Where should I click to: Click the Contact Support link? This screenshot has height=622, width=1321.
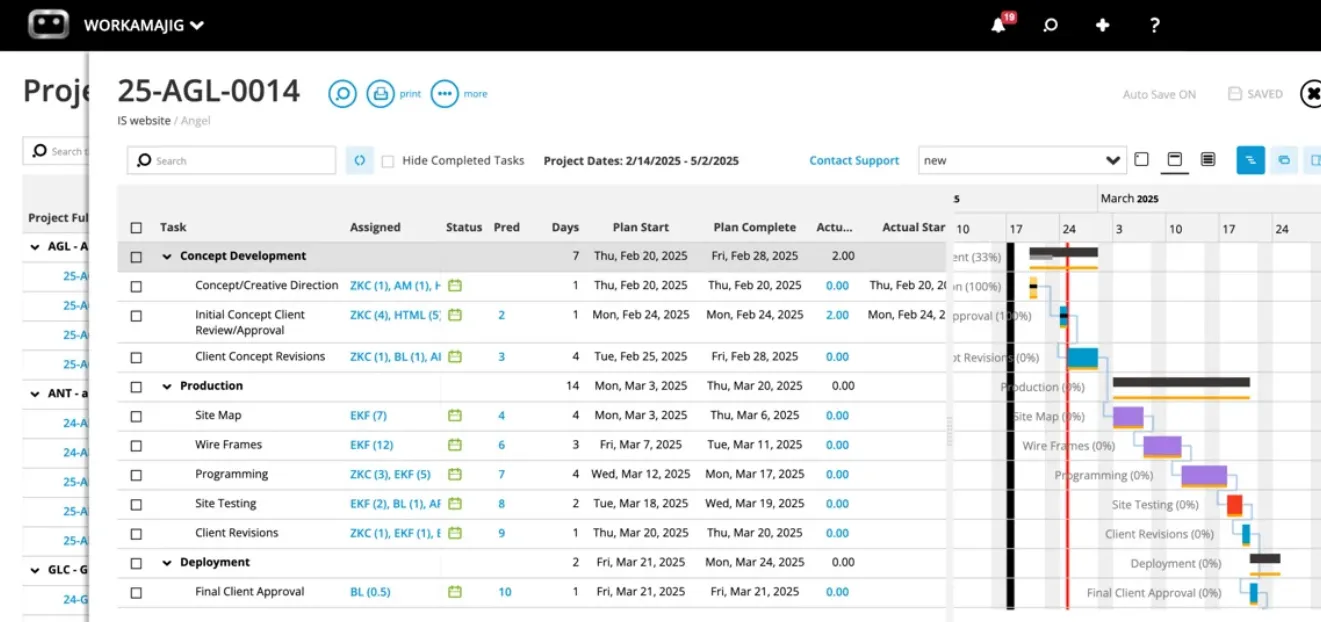pos(854,160)
